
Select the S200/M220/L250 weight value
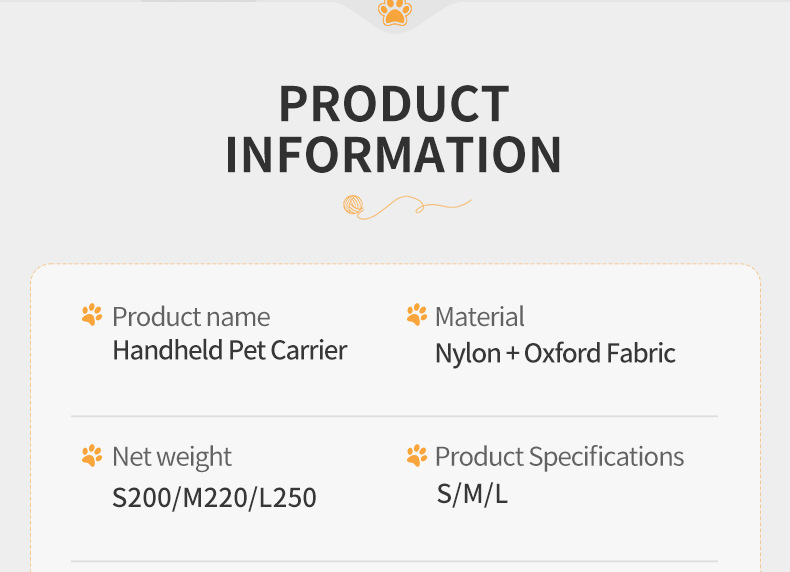[214, 497]
